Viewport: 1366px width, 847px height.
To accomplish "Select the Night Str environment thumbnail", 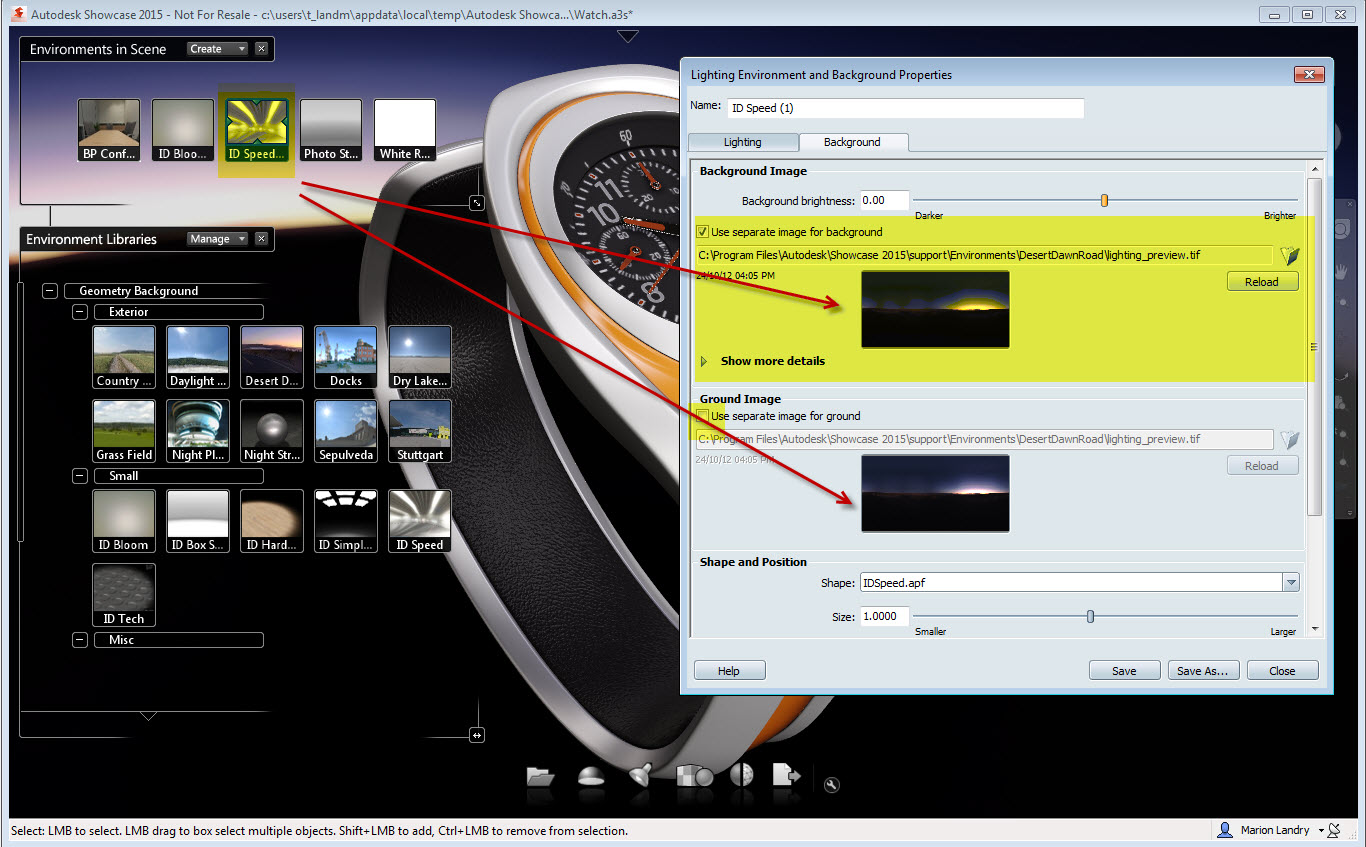I will pyautogui.click(x=272, y=431).
